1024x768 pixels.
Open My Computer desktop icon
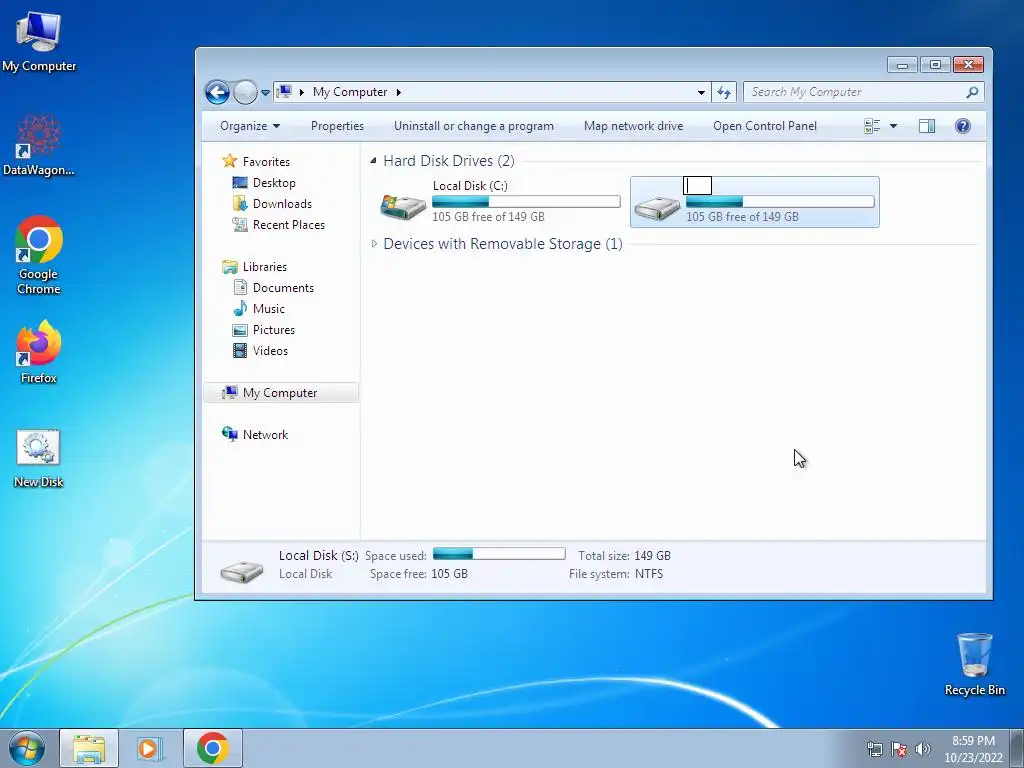pos(39,41)
